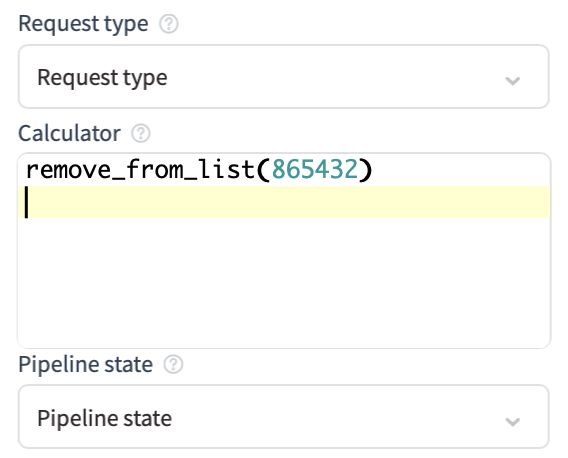The height and width of the screenshot is (458, 568).
Task: Click the teal number 865432 in code
Action: 315,170
